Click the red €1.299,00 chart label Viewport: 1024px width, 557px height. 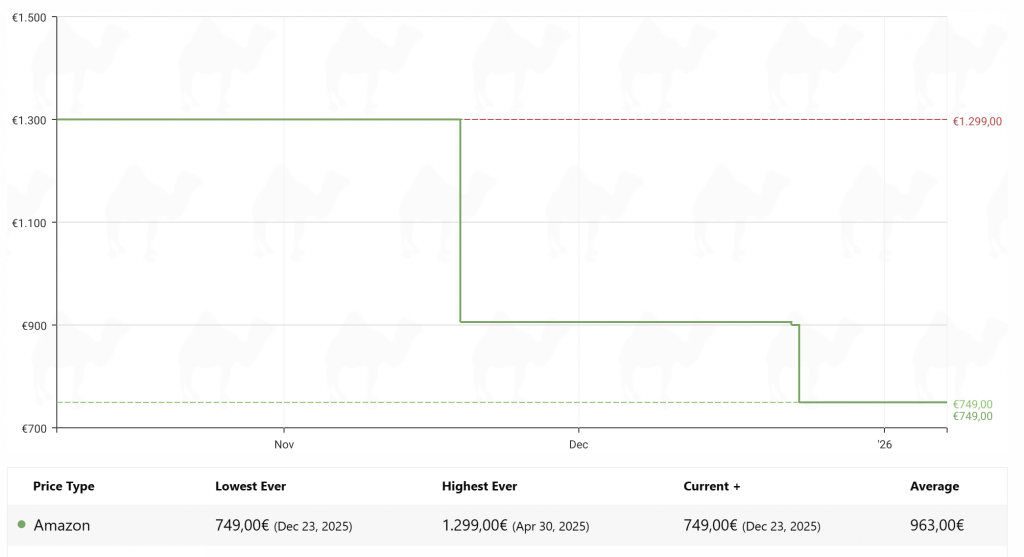pos(977,121)
